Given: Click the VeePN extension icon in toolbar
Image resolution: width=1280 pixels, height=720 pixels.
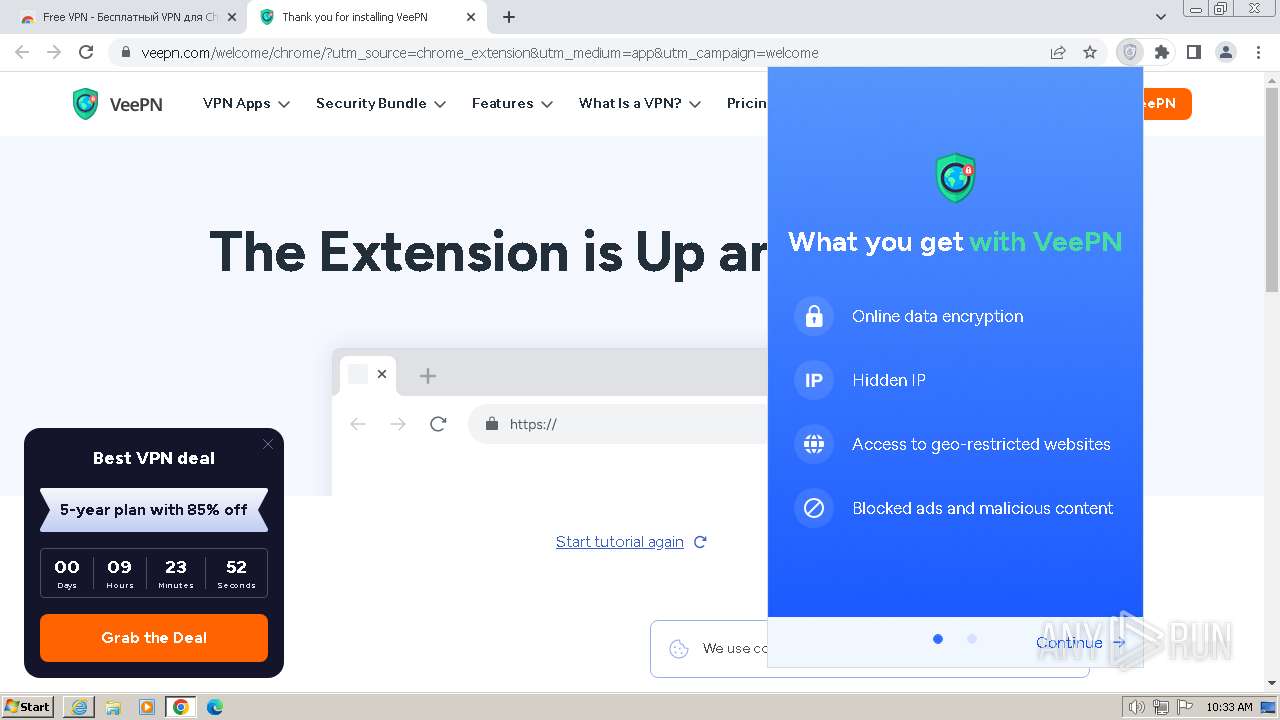Looking at the screenshot, I should click(x=1130, y=53).
